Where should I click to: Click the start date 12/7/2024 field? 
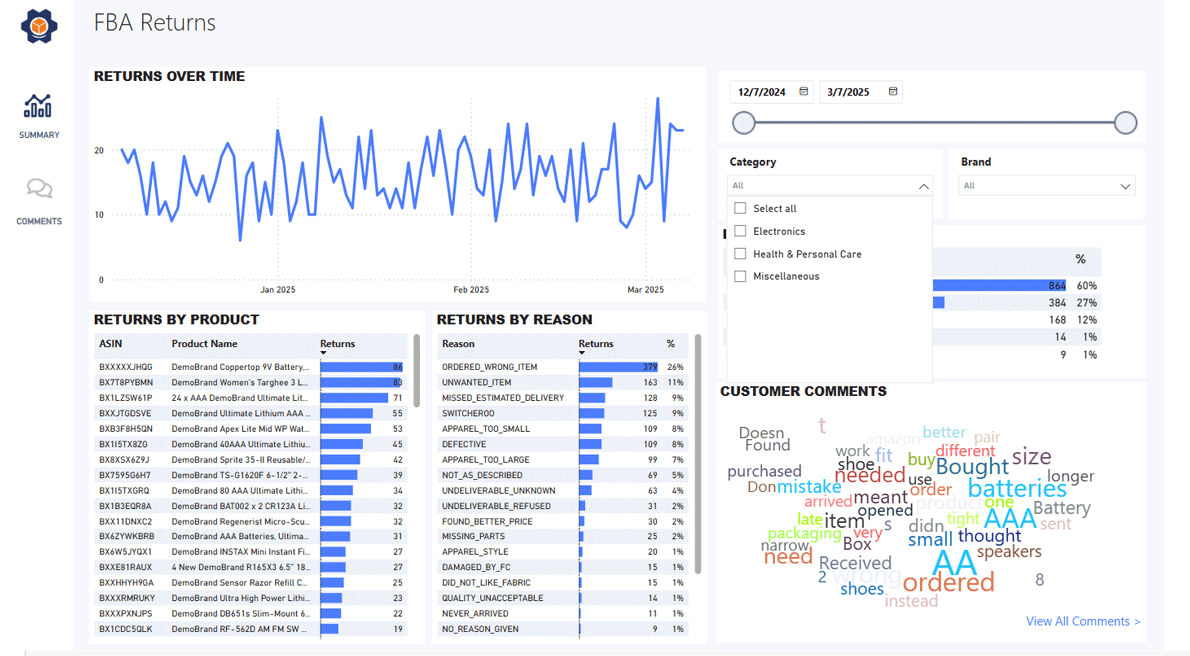tap(762, 92)
